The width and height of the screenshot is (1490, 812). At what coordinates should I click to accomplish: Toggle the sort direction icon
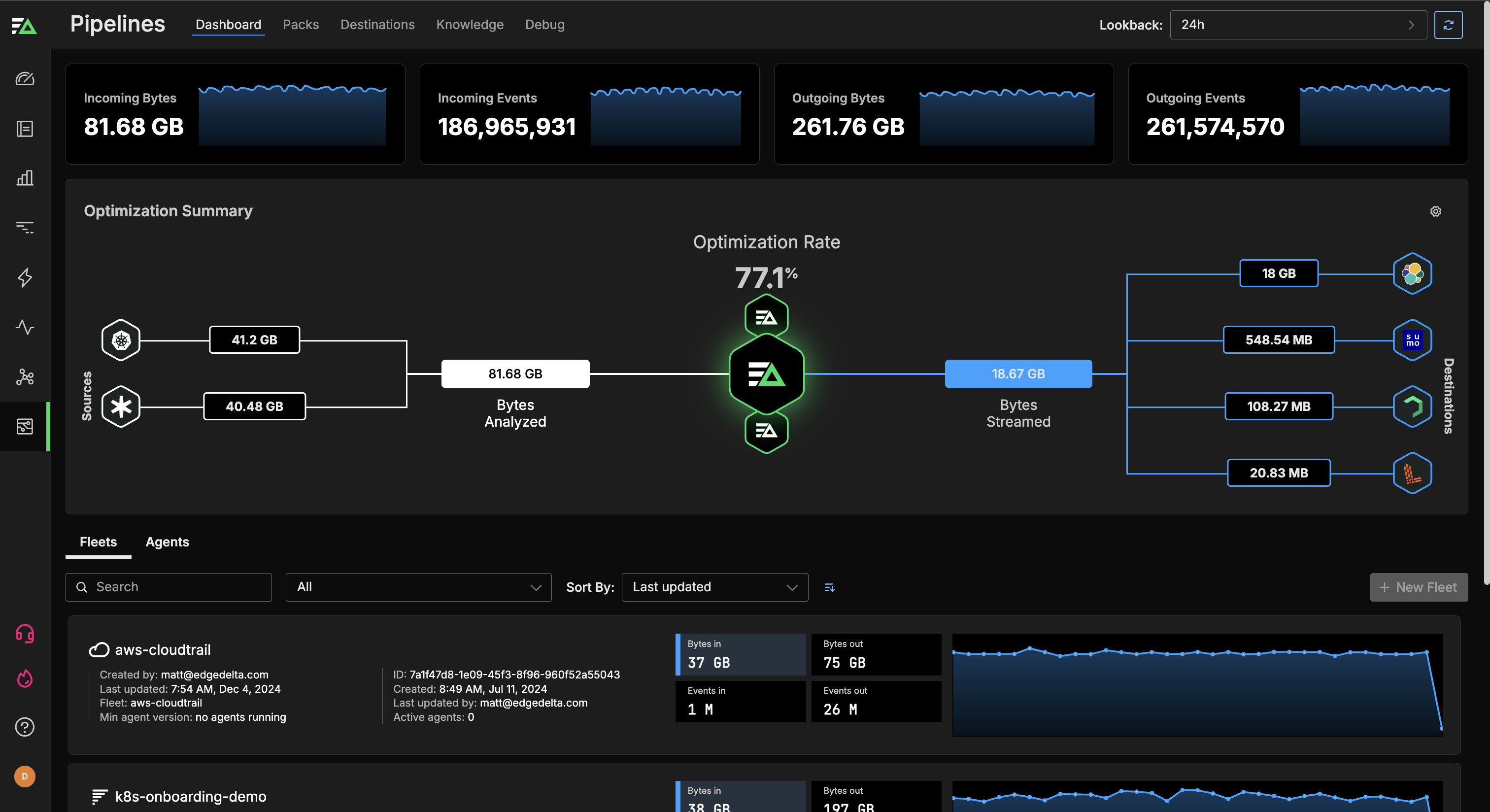829,588
